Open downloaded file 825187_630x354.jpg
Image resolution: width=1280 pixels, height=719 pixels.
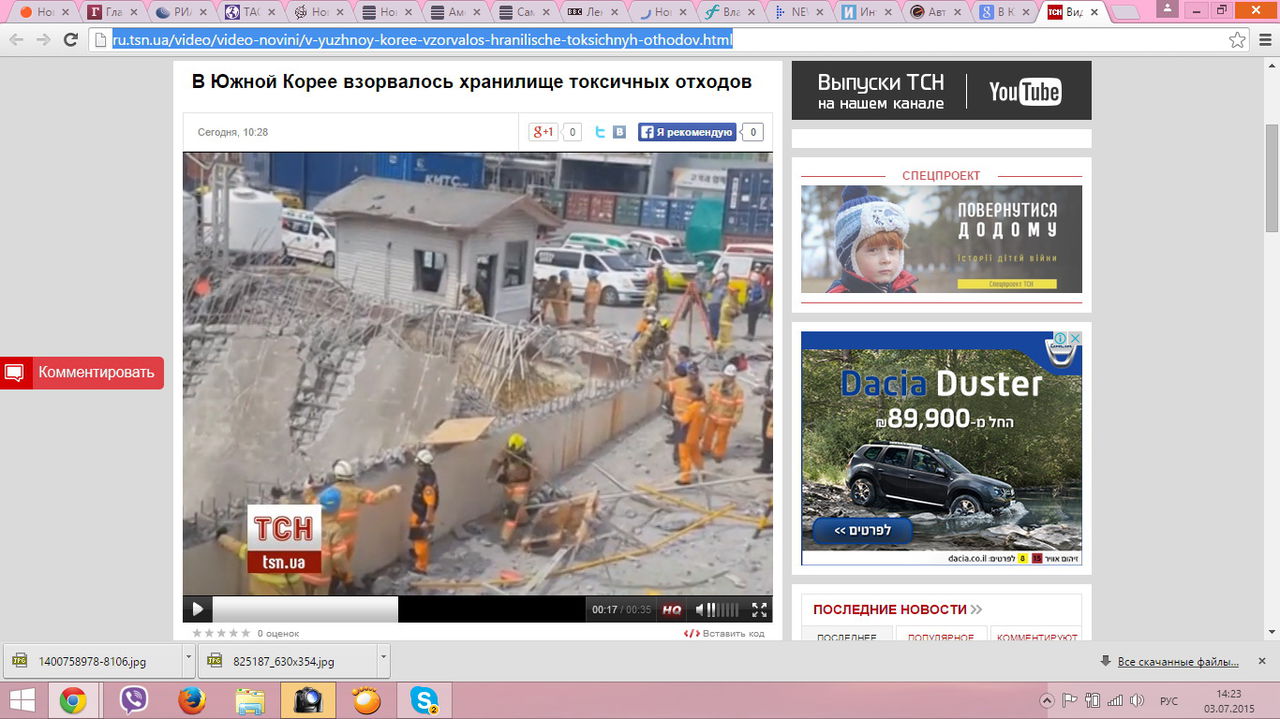pyautogui.click(x=288, y=661)
